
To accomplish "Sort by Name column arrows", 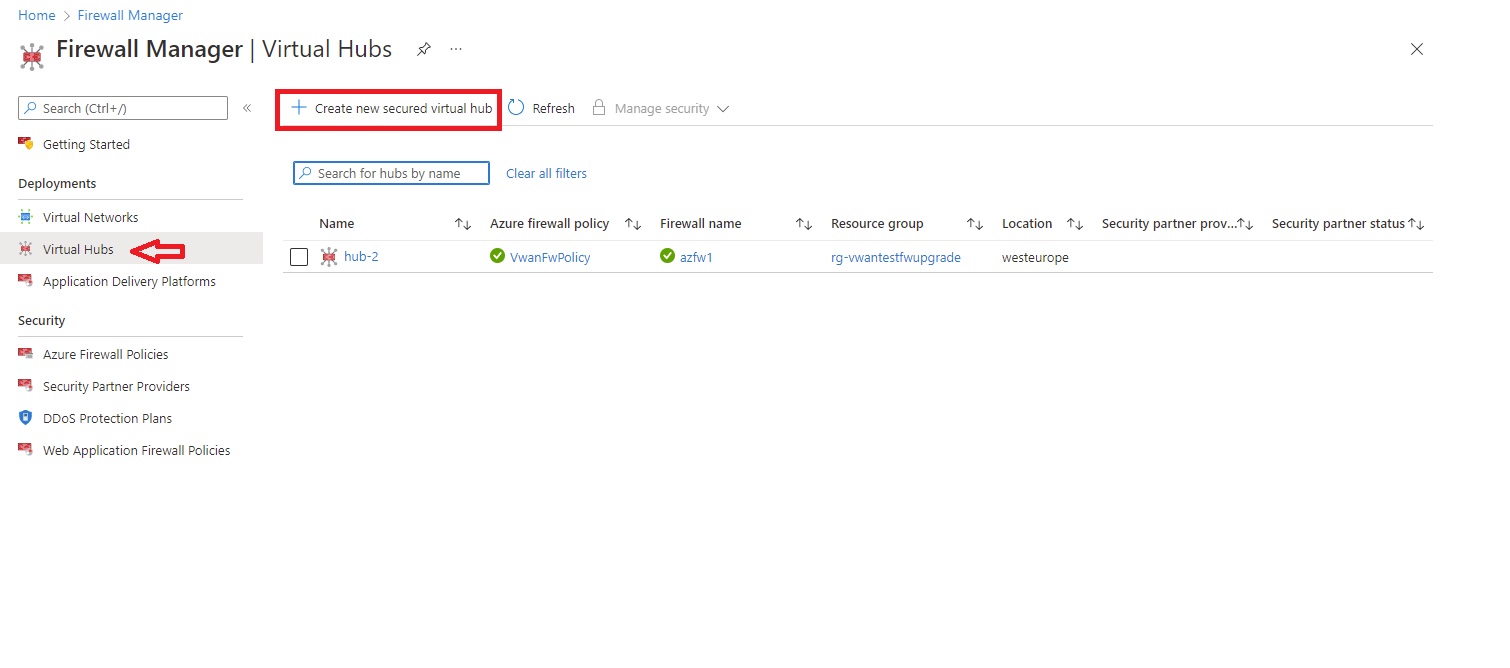I will (463, 224).
